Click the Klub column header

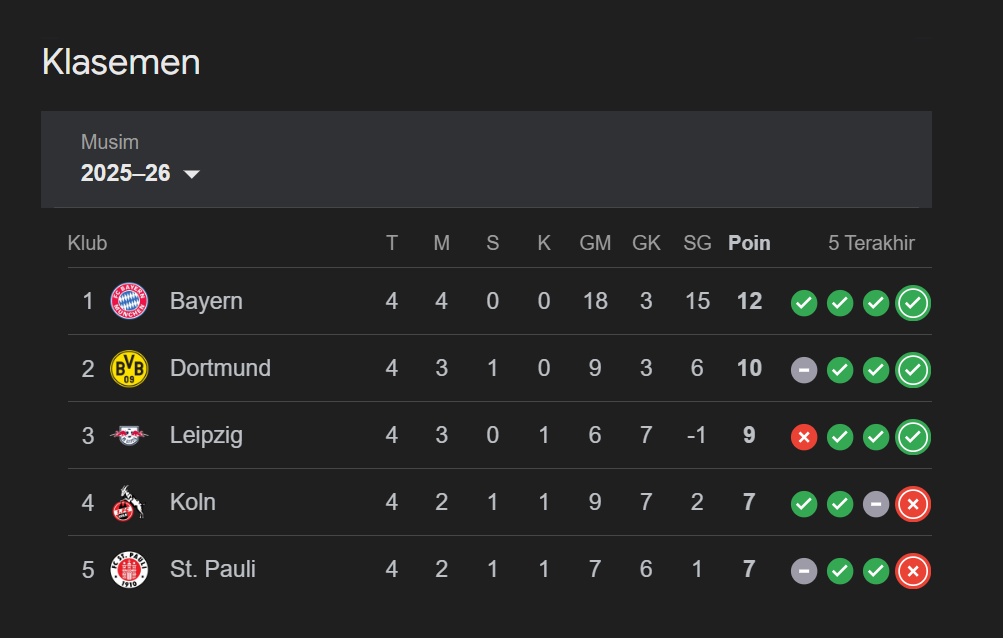[x=88, y=243]
